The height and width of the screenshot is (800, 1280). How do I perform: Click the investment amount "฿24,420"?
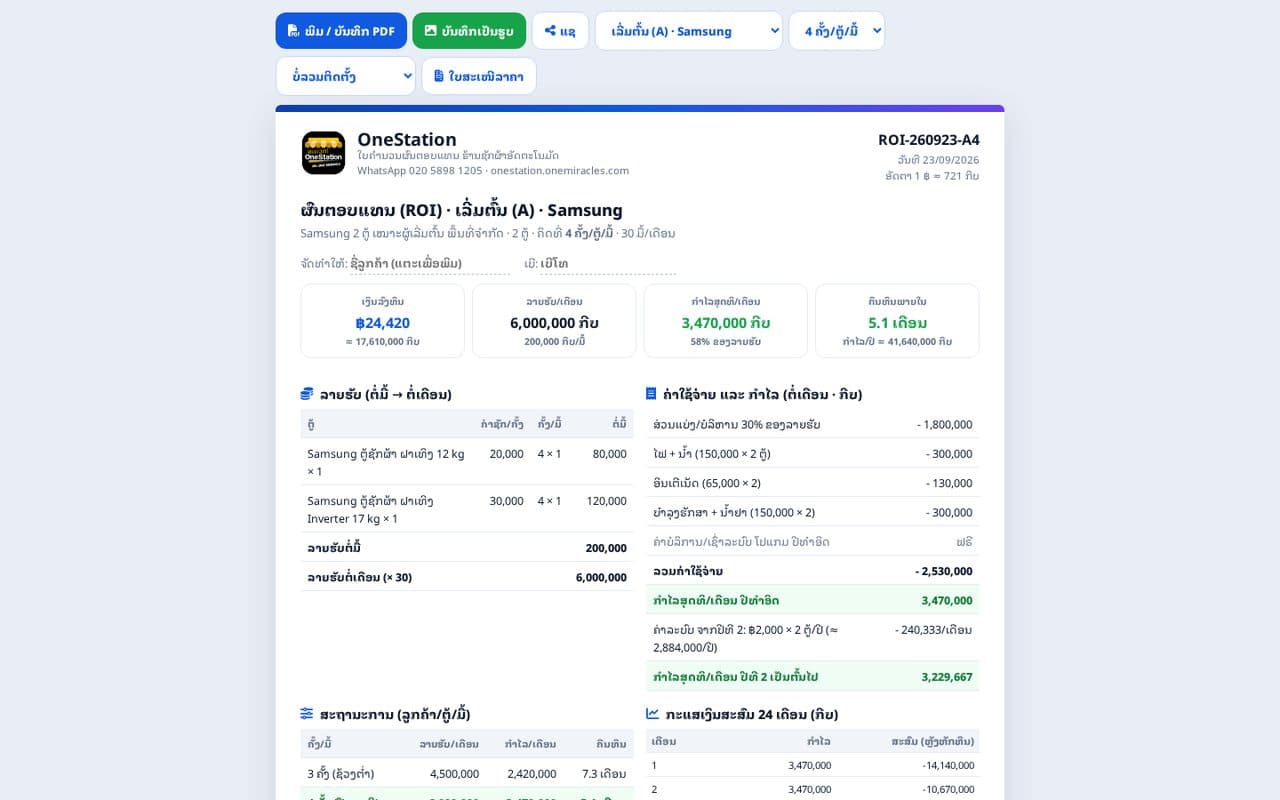(x=383, y=323)
